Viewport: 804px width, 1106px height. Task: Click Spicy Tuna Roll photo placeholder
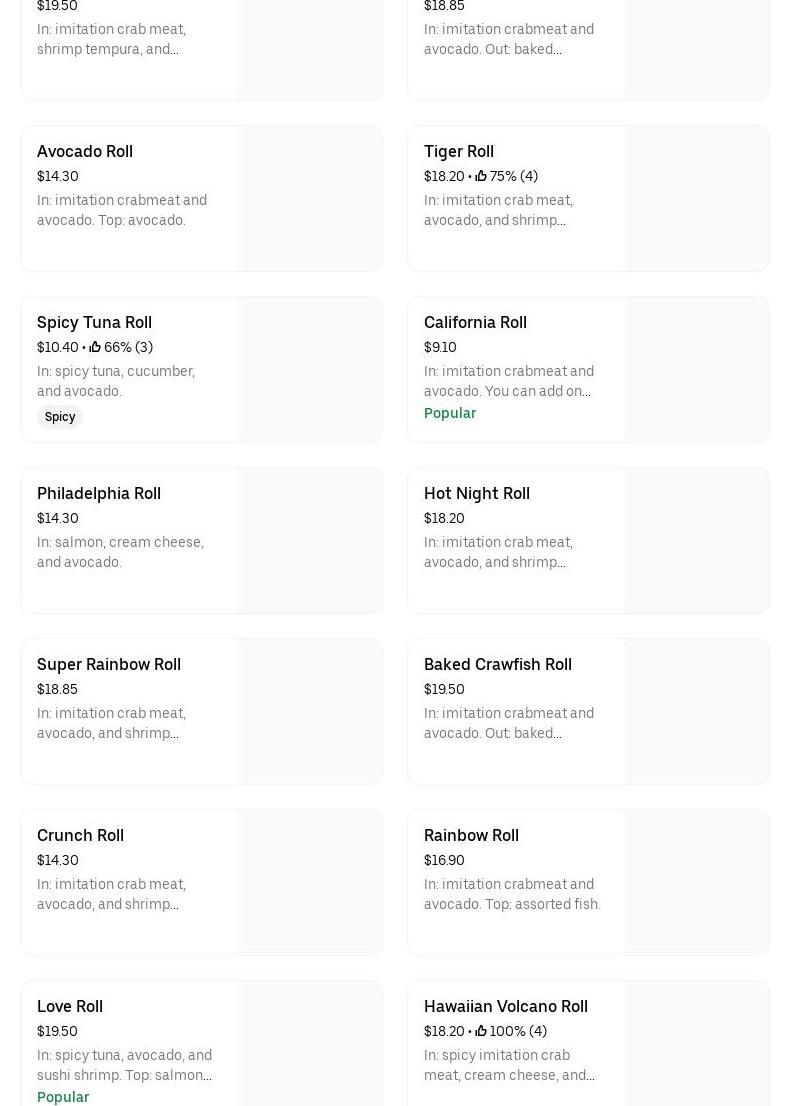click(309, 369)
